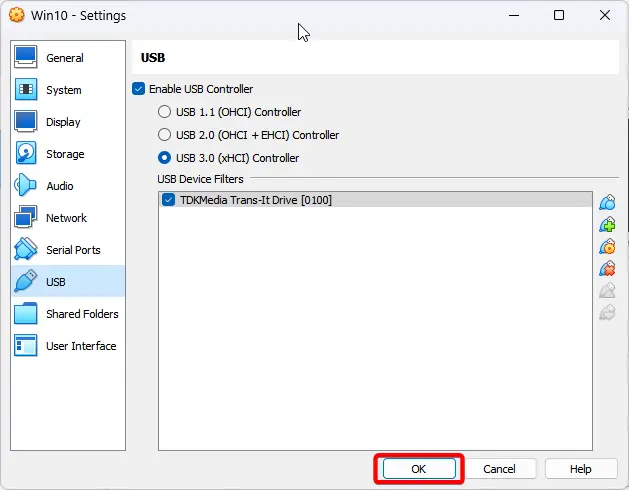The width and height of the screenshot is (629, 490).
Task: Click the greyed-out move filter down icon
Action: pyautogui.click(x=607, y=312)
